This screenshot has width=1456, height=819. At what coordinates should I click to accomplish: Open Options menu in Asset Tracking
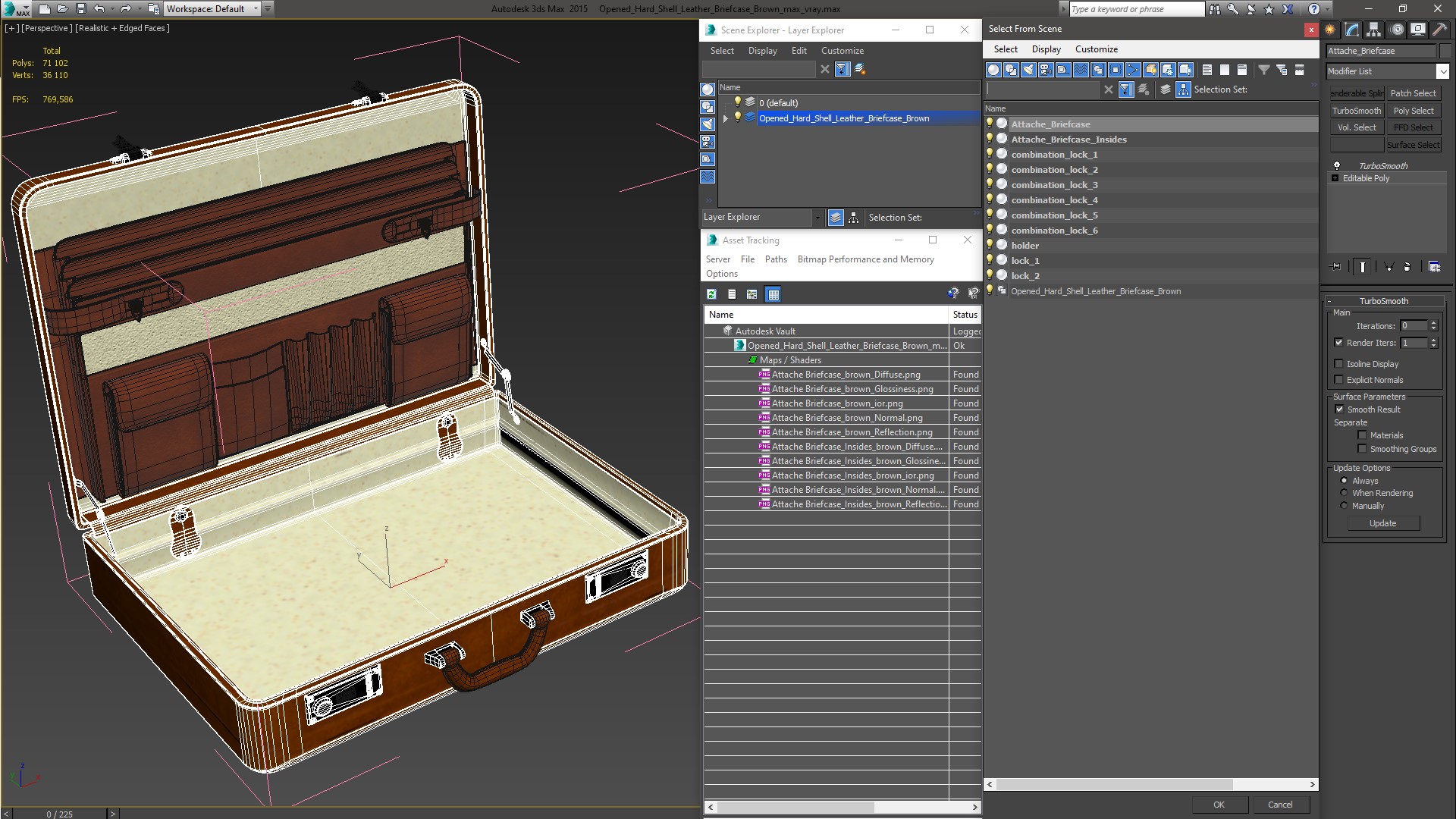pyautogui.click(x=721, y=274)
